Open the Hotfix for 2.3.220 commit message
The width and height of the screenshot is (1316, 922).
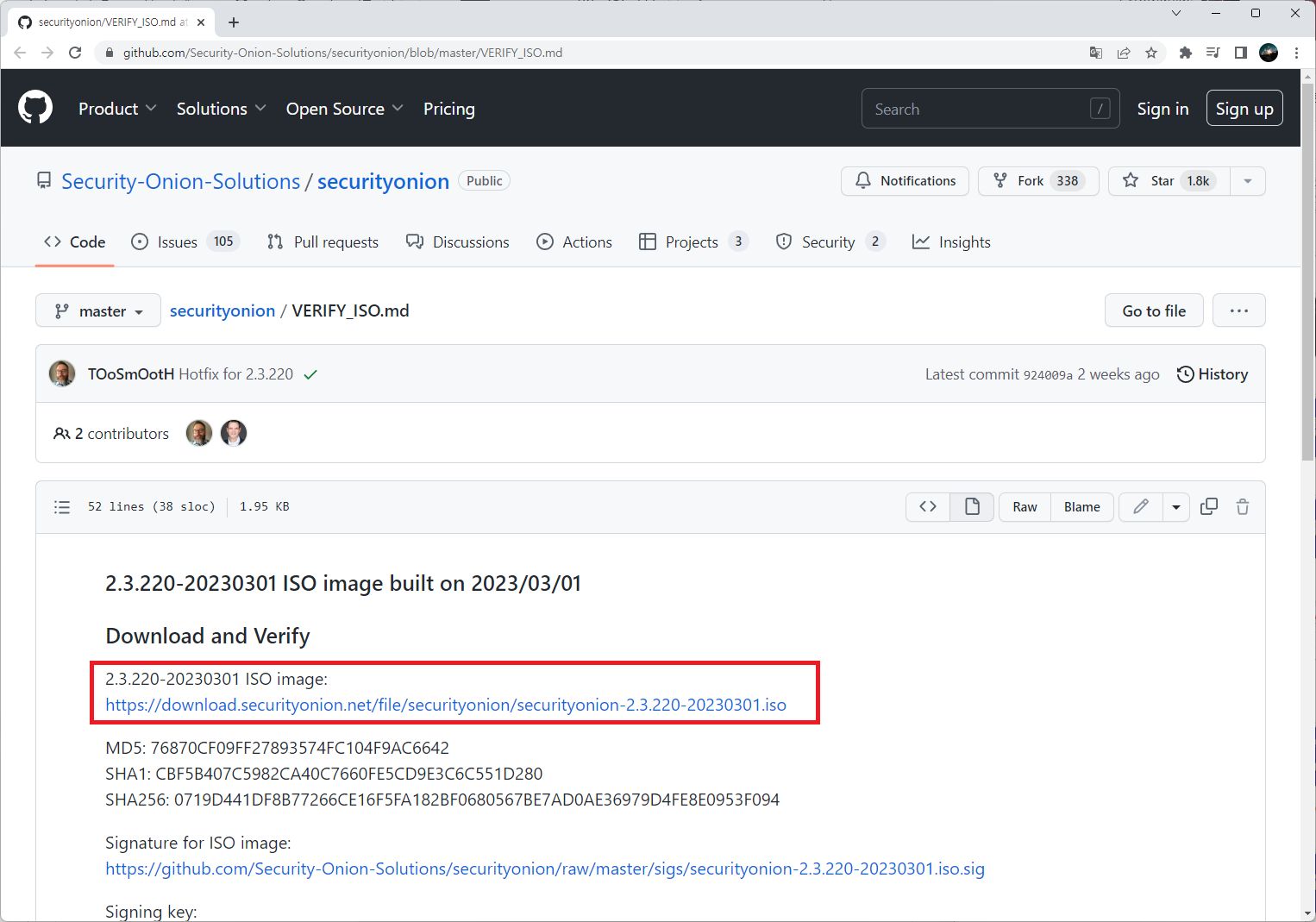click(235, 374)
